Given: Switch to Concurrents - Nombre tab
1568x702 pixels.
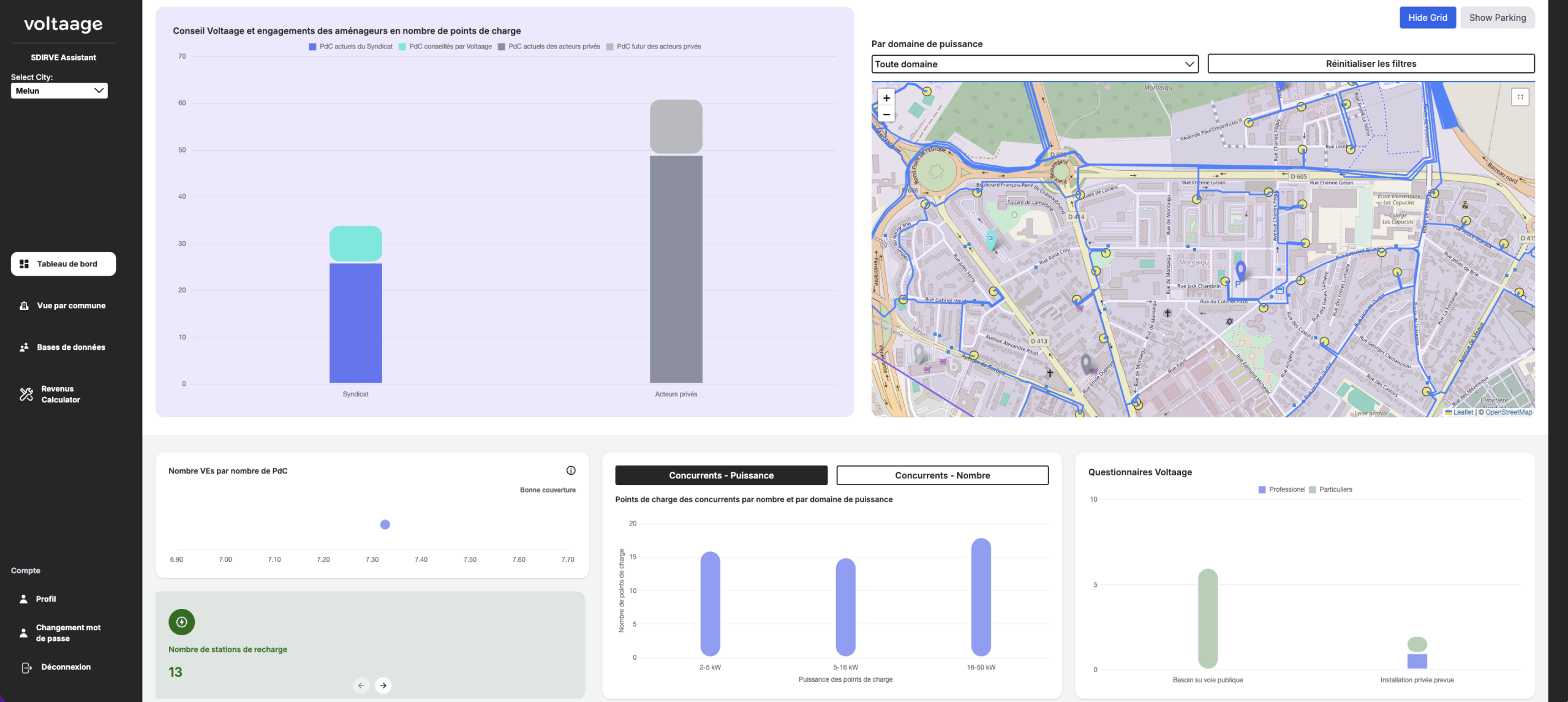Looking at the screenshot, I should (942, 475).
